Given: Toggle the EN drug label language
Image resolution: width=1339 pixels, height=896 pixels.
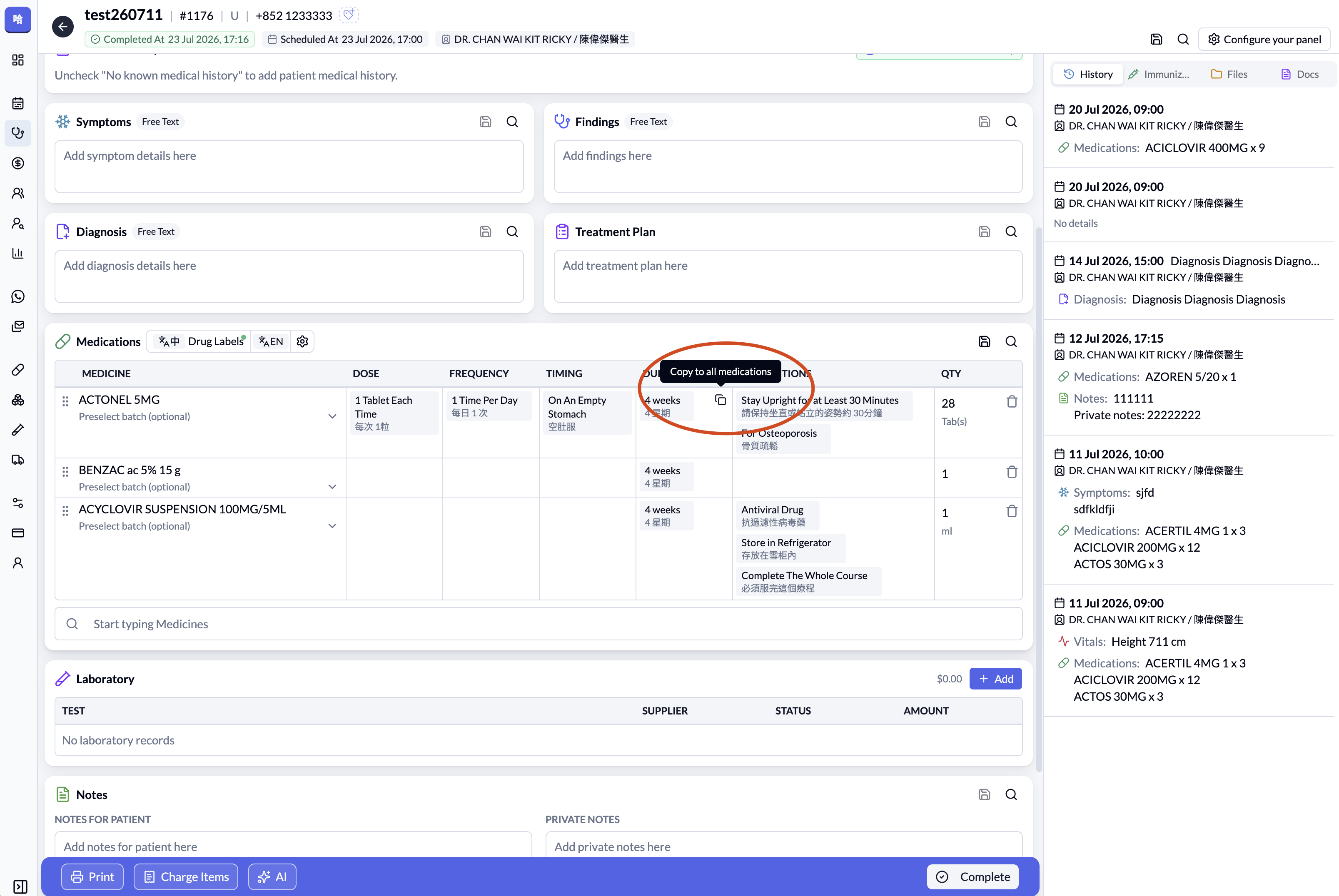Looking at the screenshot, I should tap(271, 341).
